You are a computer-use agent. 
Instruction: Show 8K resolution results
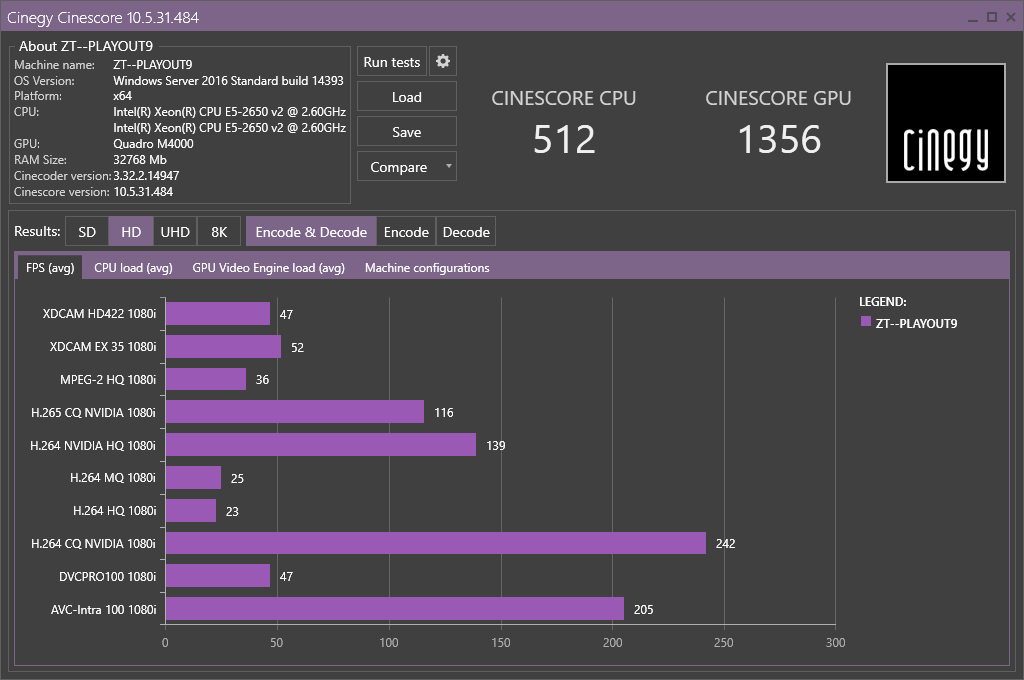point(219,232)
